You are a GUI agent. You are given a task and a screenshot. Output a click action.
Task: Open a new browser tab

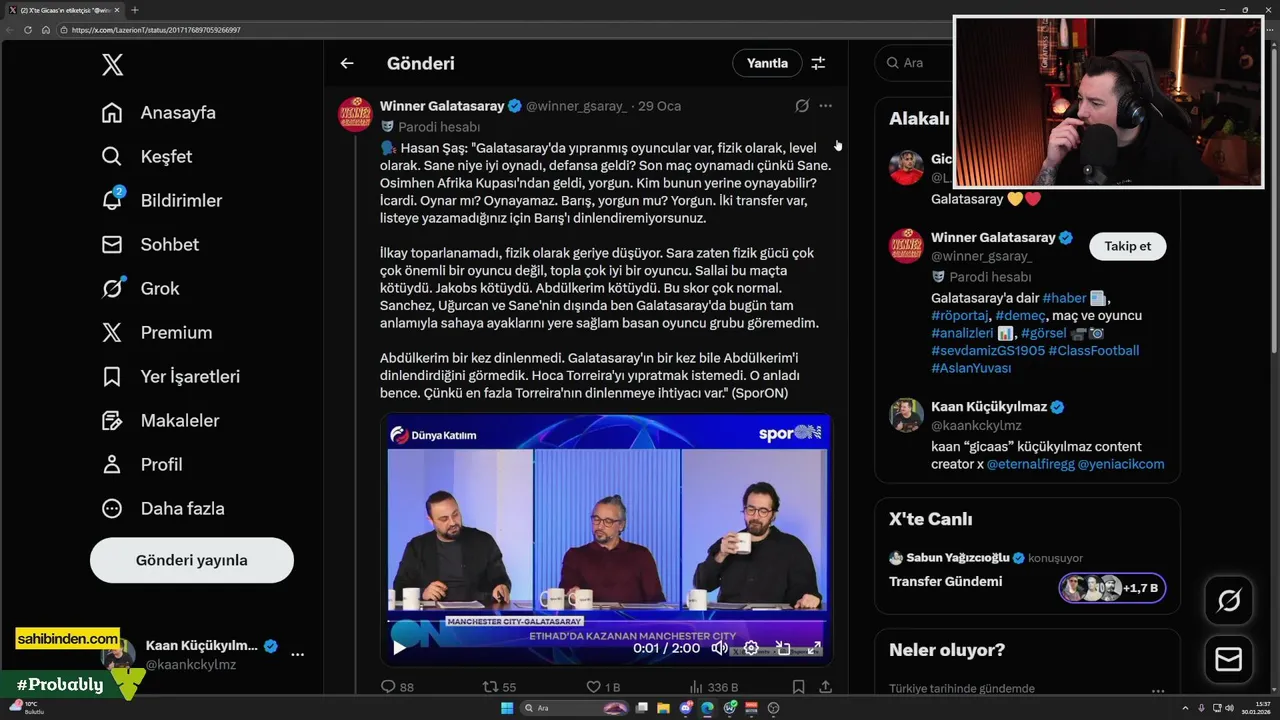(x=135, y=10)
